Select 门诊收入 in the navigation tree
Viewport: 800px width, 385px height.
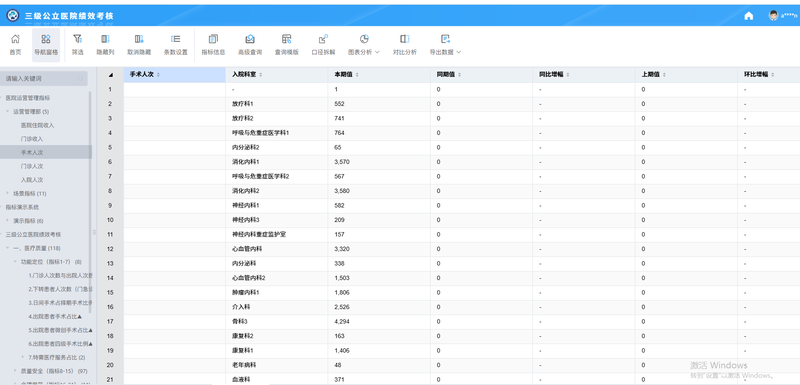pos(32,139)
